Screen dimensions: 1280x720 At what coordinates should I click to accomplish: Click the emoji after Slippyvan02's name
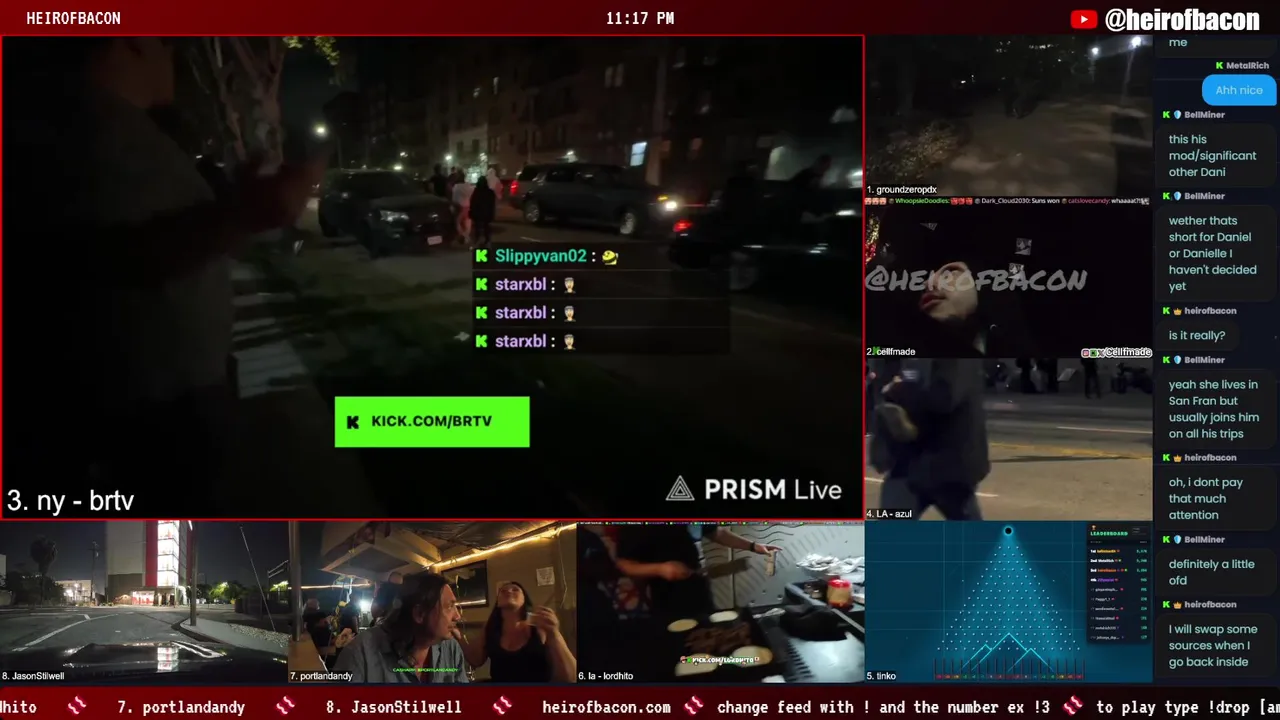pyautogui.click(x=610, y=257)
